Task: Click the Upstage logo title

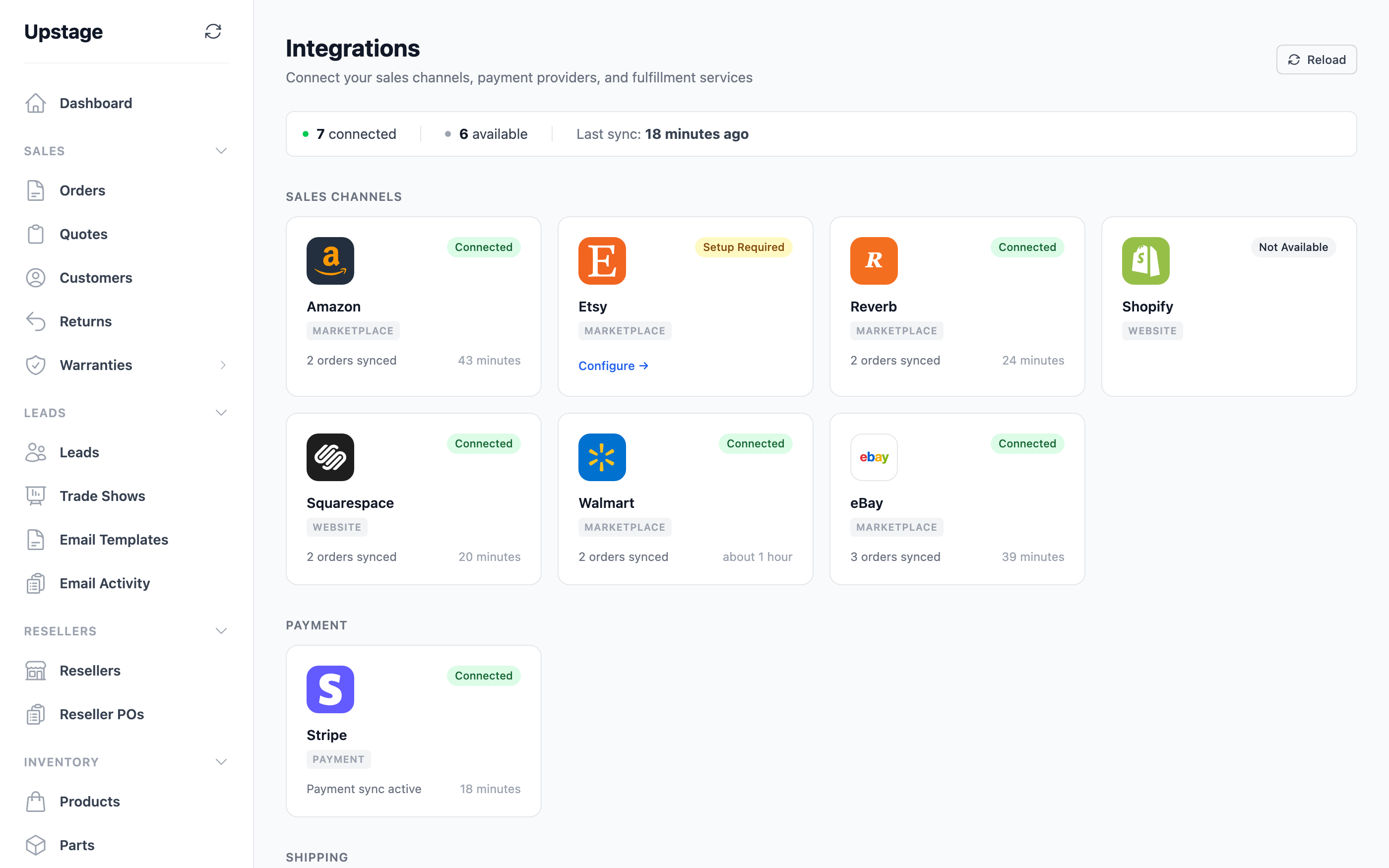Action: point(63,32)
